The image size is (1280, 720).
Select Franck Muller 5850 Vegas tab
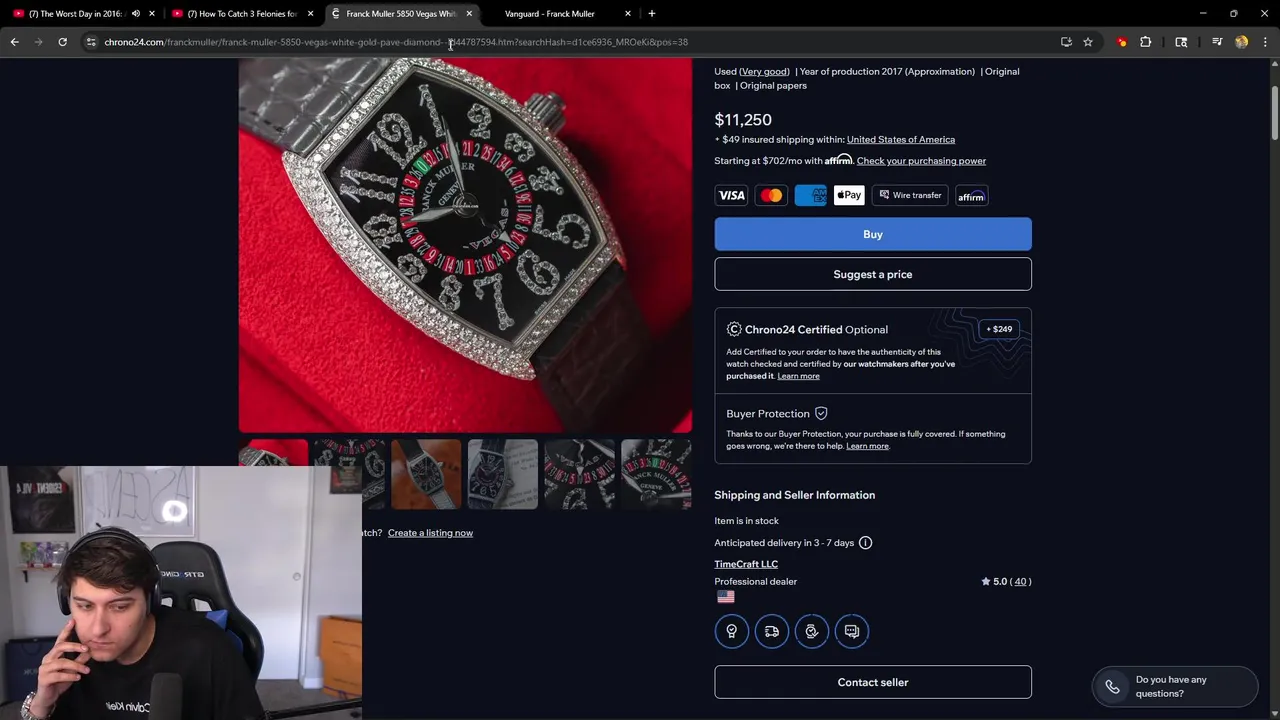400,14
